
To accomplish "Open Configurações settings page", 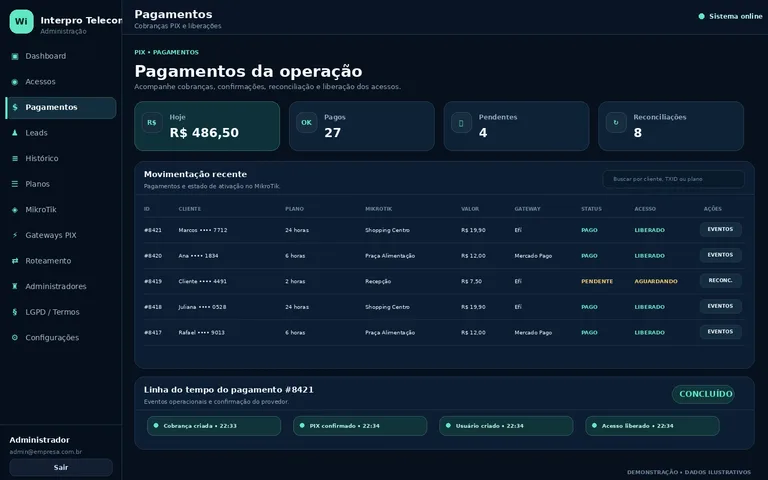I will (x=61, y=337).
